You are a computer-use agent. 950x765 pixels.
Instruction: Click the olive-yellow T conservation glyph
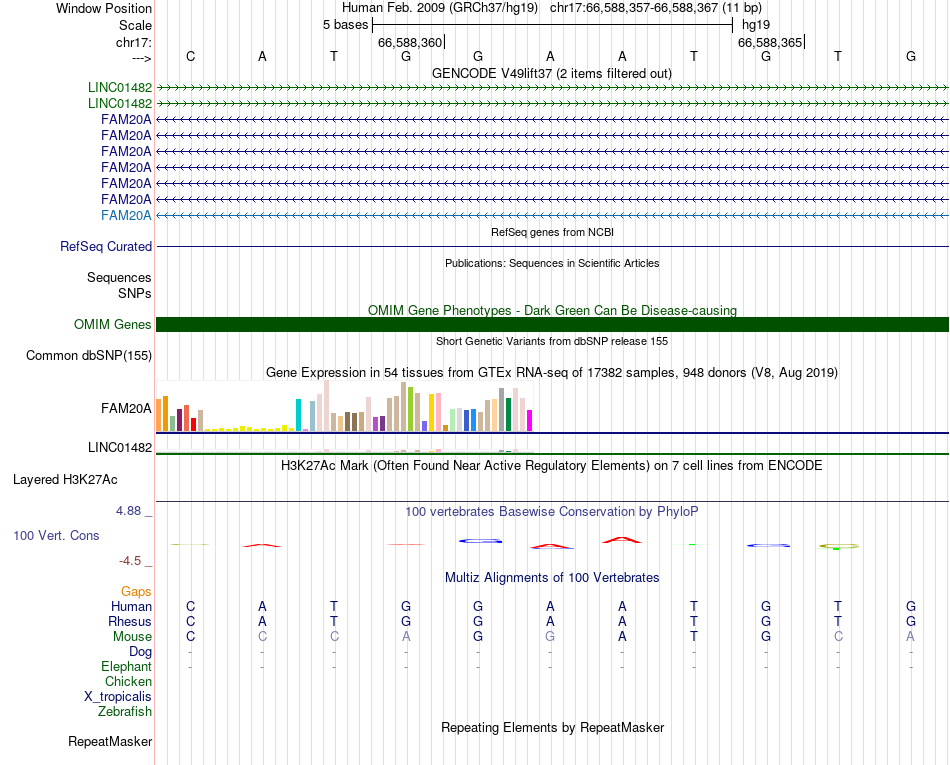coord(839,546)
